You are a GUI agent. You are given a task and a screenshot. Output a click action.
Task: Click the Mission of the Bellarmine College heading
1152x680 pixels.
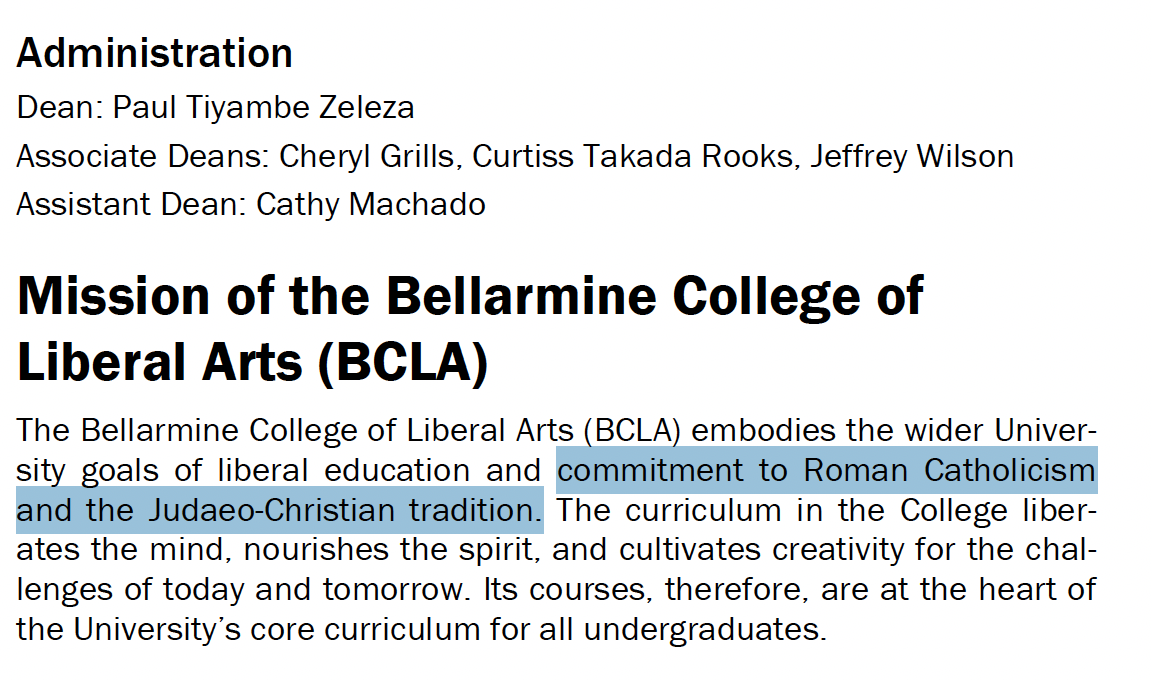point(469,296)
